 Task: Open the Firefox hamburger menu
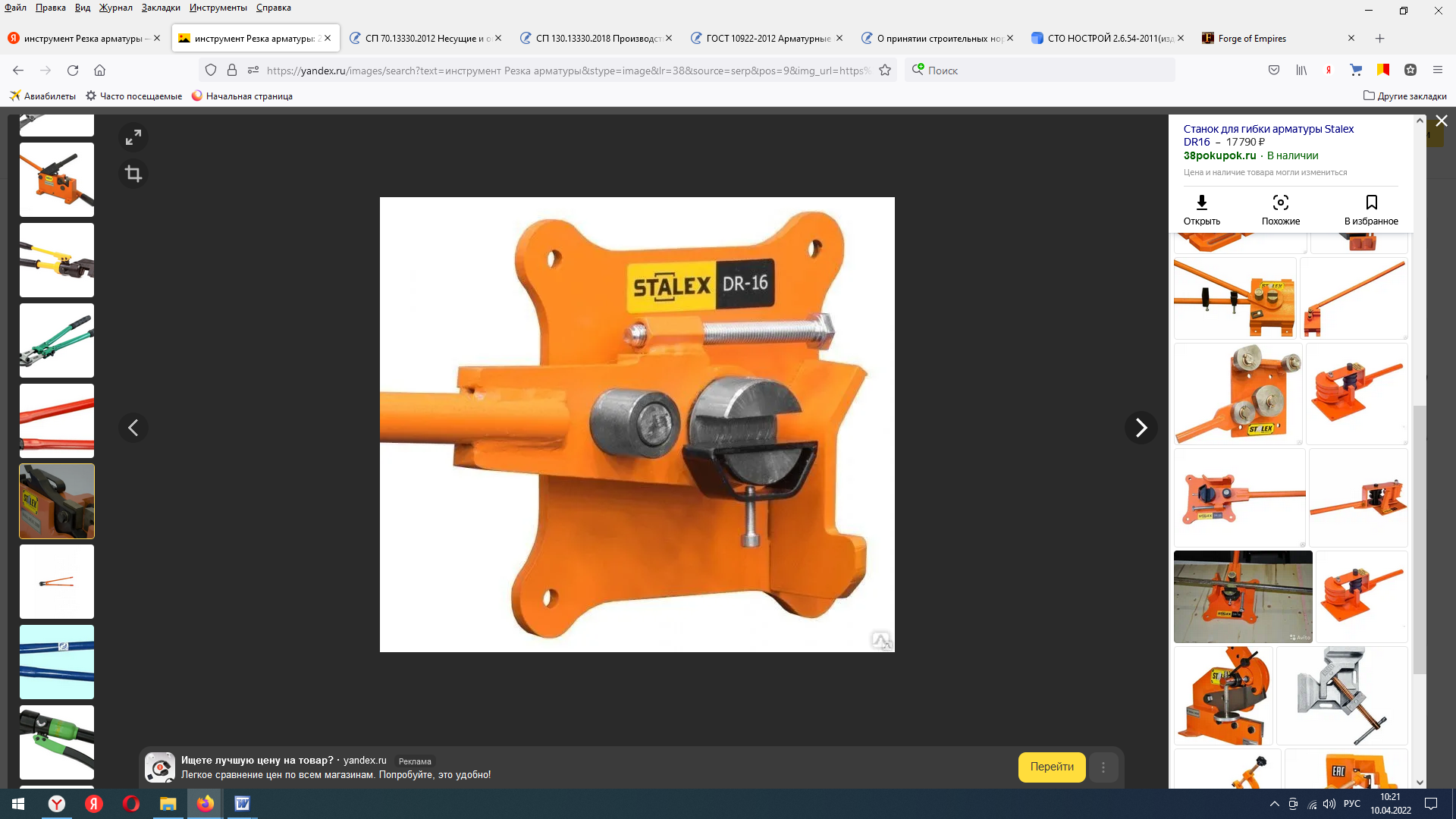click(x=1437, y=71)
